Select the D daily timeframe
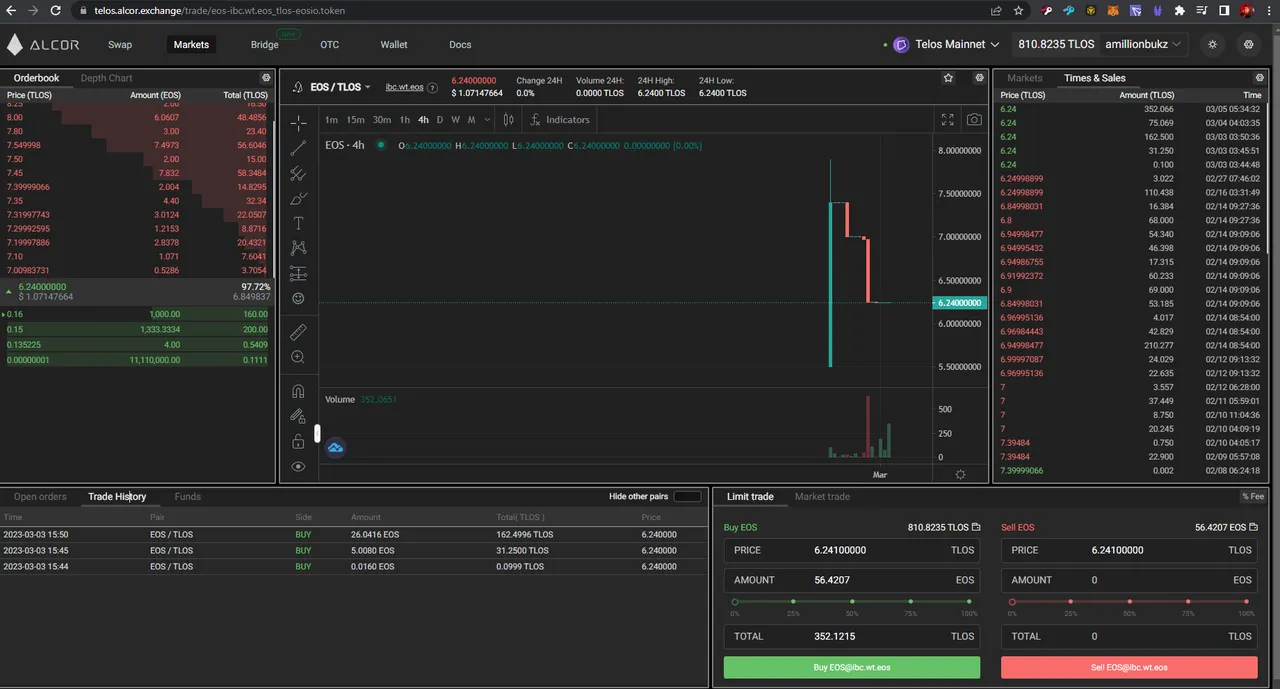The height and width of the screenshot is (689, 1280). tap(440, 120)
